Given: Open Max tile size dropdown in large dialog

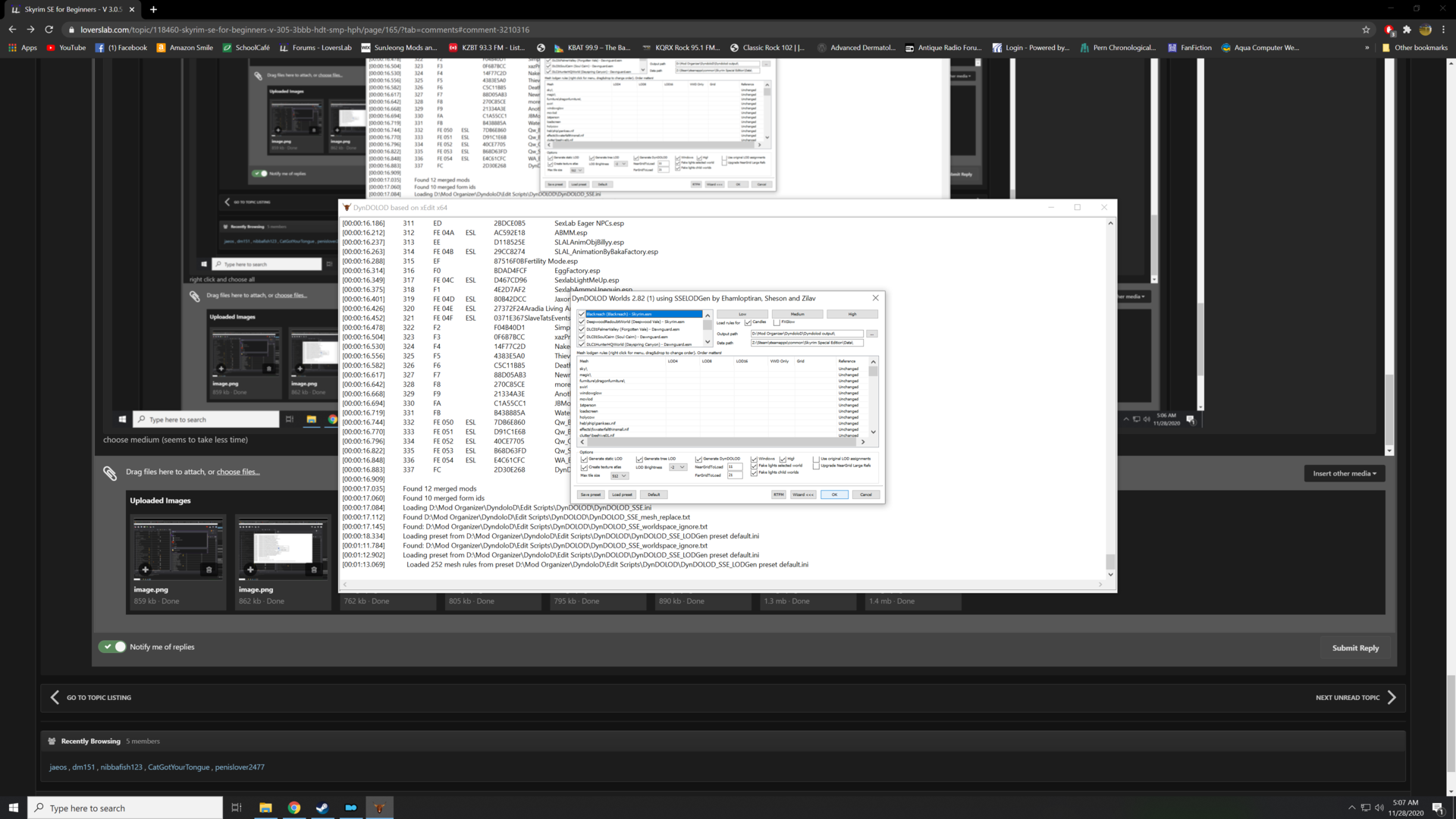Looking at the screenshot, I should (x=620, y=476).
